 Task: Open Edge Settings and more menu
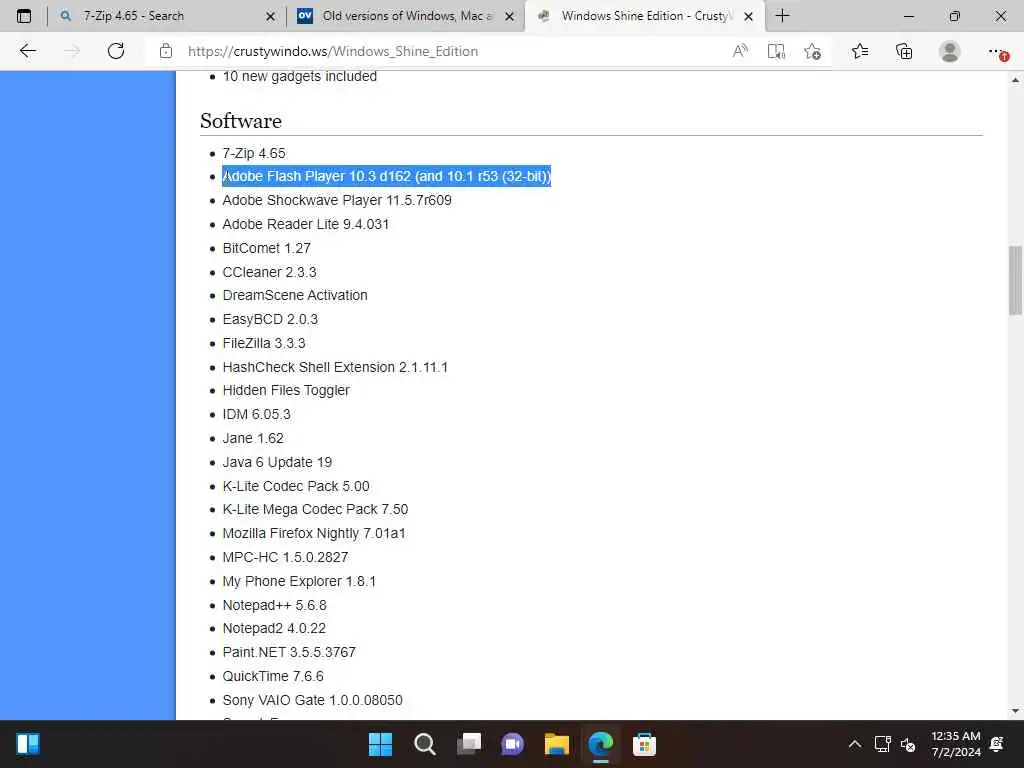click(x=997, y=51)
